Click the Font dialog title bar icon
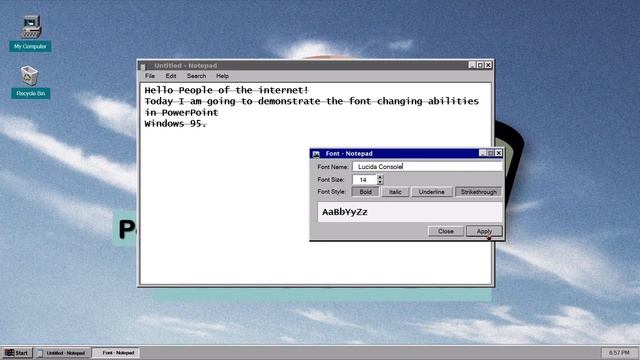 [x=316, y=154]
